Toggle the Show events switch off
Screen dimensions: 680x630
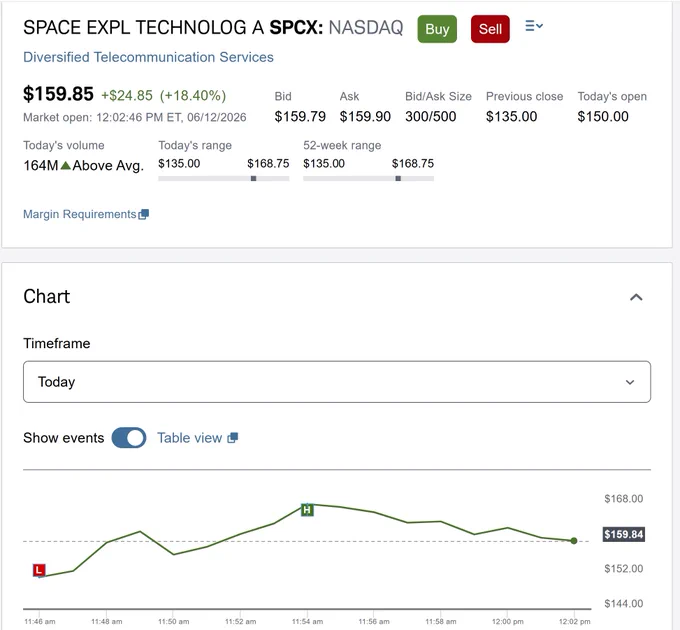coord(129,438)
